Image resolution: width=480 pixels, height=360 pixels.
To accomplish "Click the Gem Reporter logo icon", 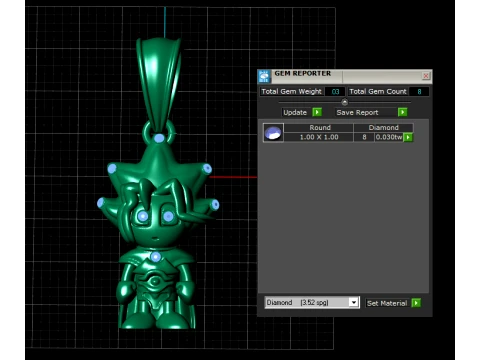I will pos(264,76).
